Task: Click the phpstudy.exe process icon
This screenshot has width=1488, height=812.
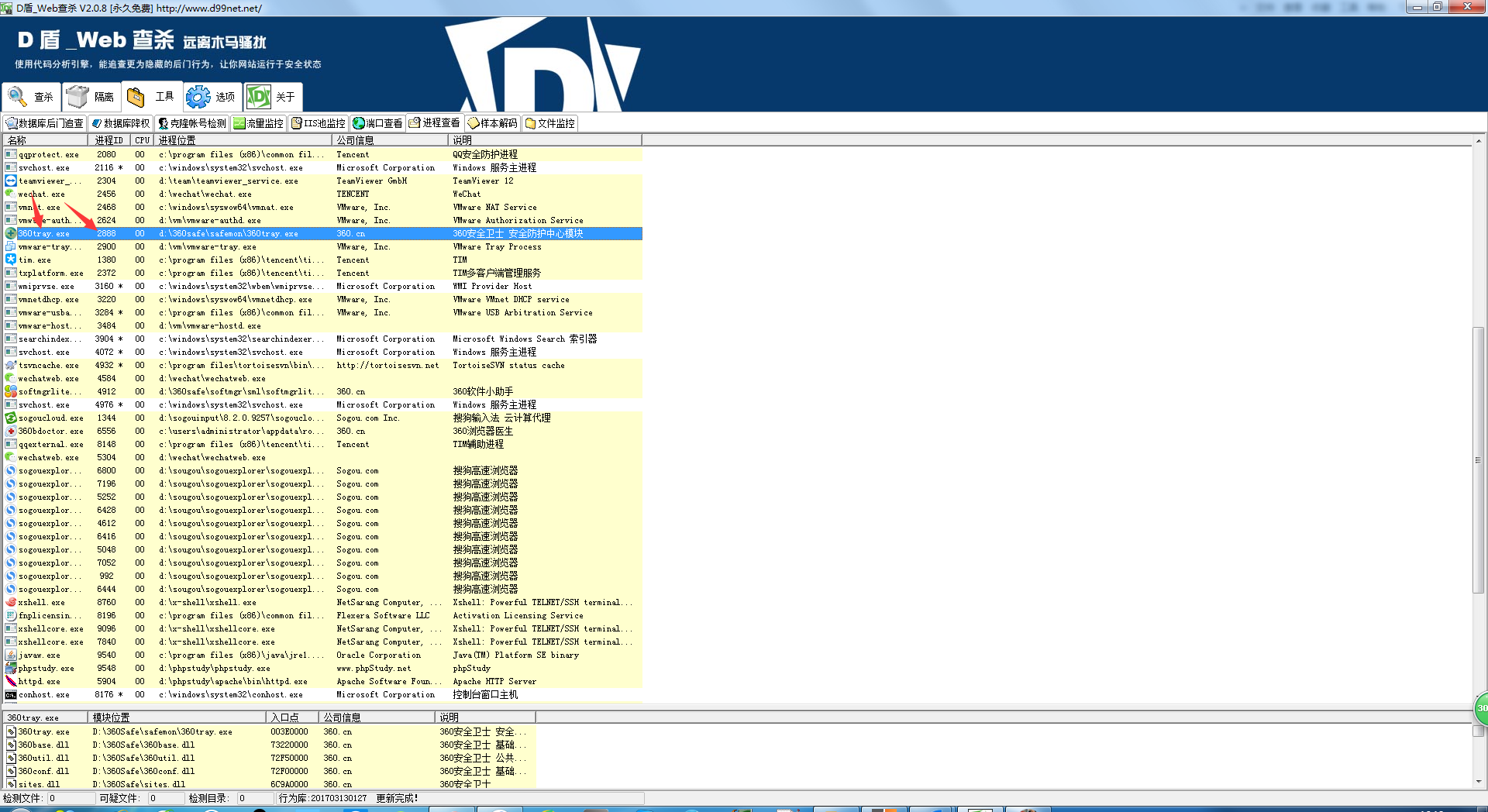Action: point(11,668)
